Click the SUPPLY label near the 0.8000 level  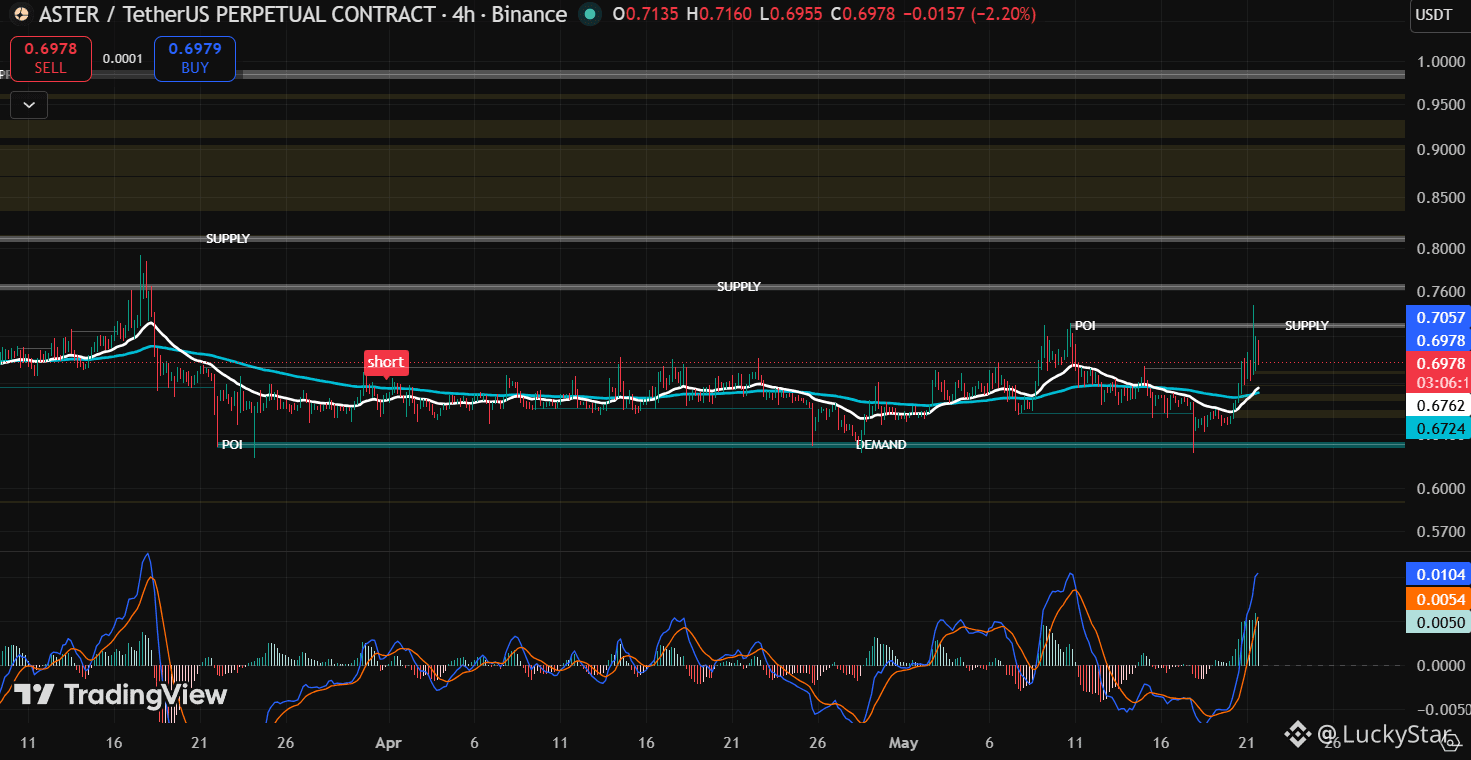tap(228, 239)
